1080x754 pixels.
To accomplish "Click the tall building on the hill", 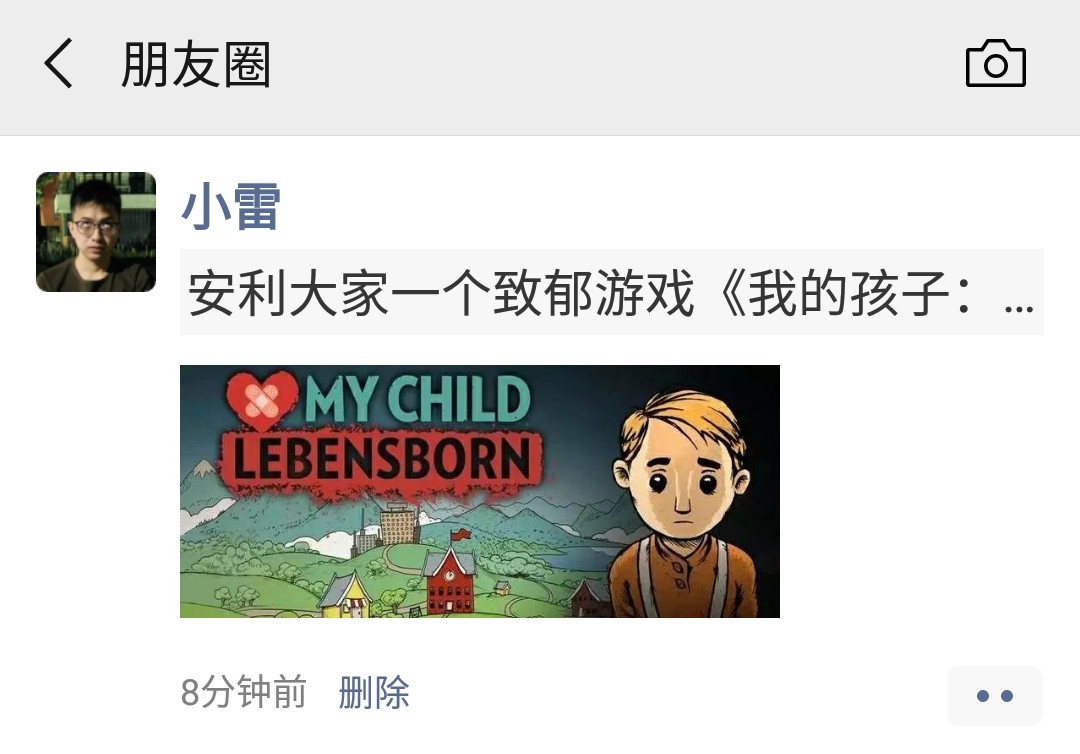I will [399, 523].
